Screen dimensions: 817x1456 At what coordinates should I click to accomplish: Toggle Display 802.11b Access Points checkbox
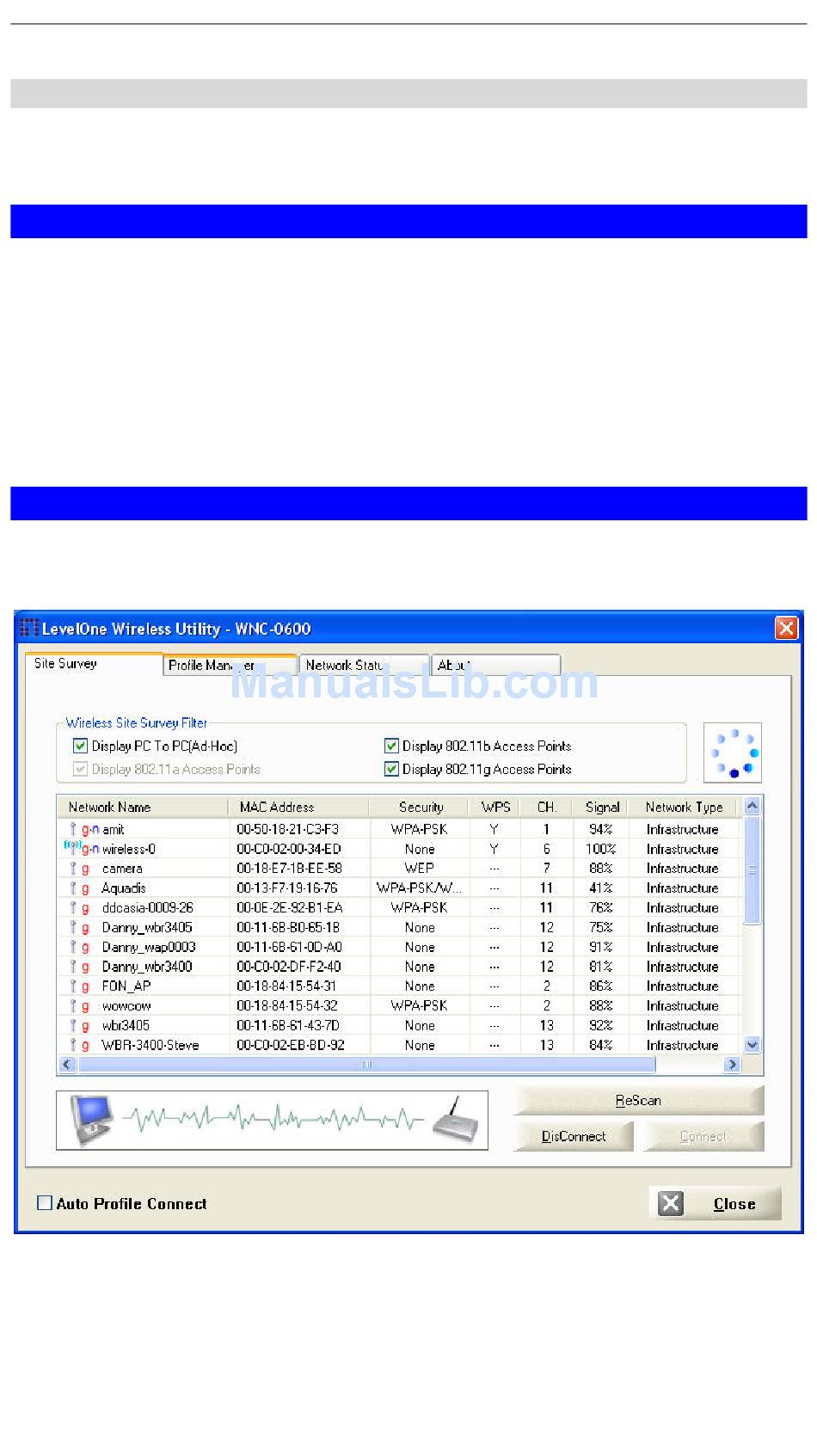tap(391, 746)
